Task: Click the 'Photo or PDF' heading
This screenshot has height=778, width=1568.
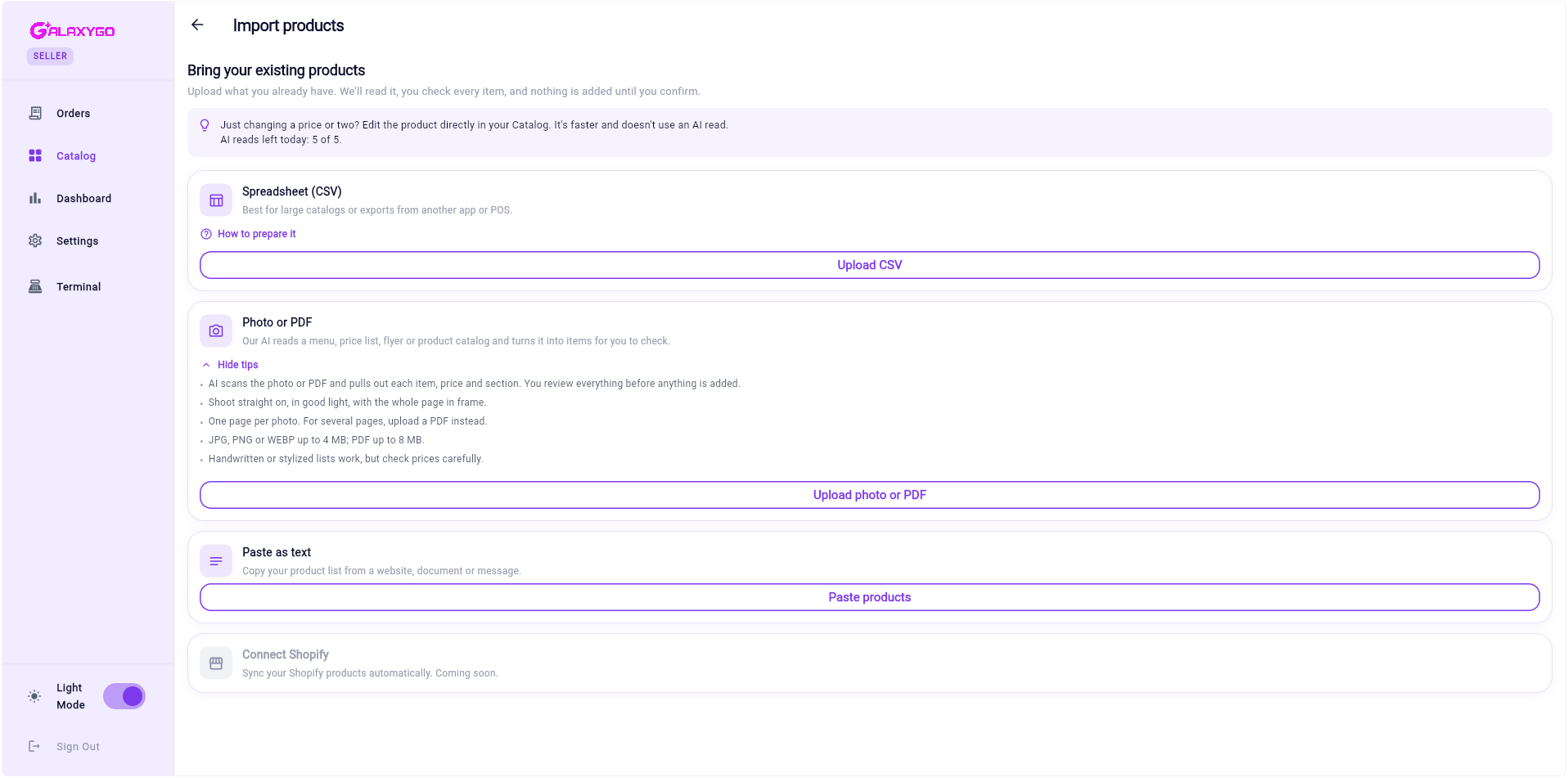Action: [277, 322]
